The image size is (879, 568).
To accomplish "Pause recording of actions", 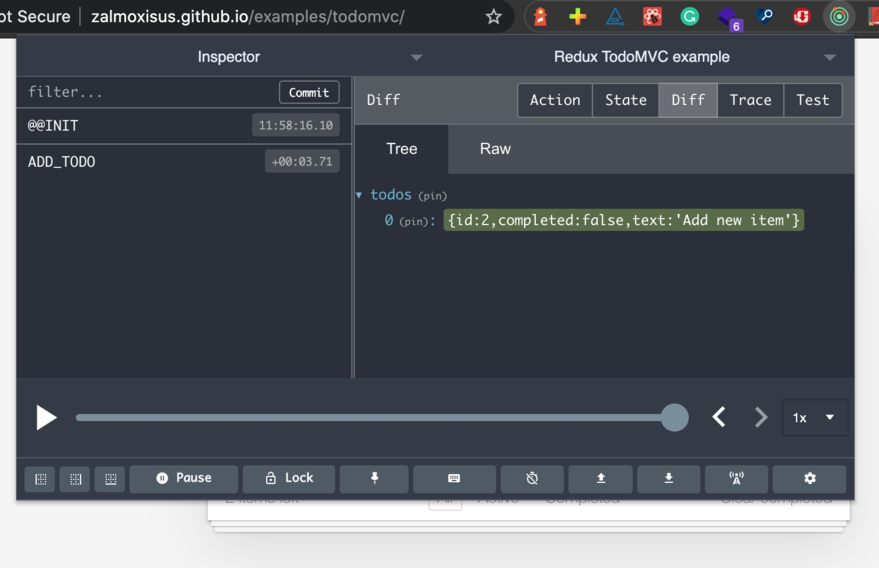I will click(184, 478).
